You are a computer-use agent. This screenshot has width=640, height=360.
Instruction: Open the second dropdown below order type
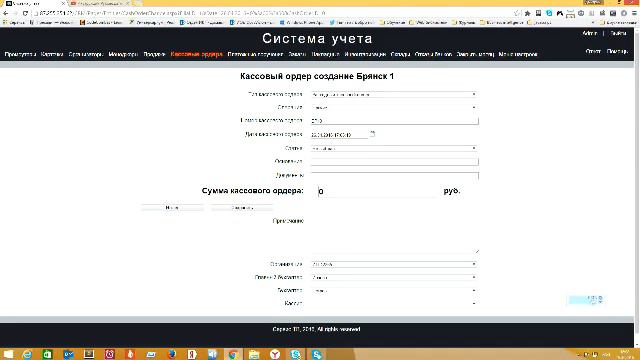(x=394, y=107)
